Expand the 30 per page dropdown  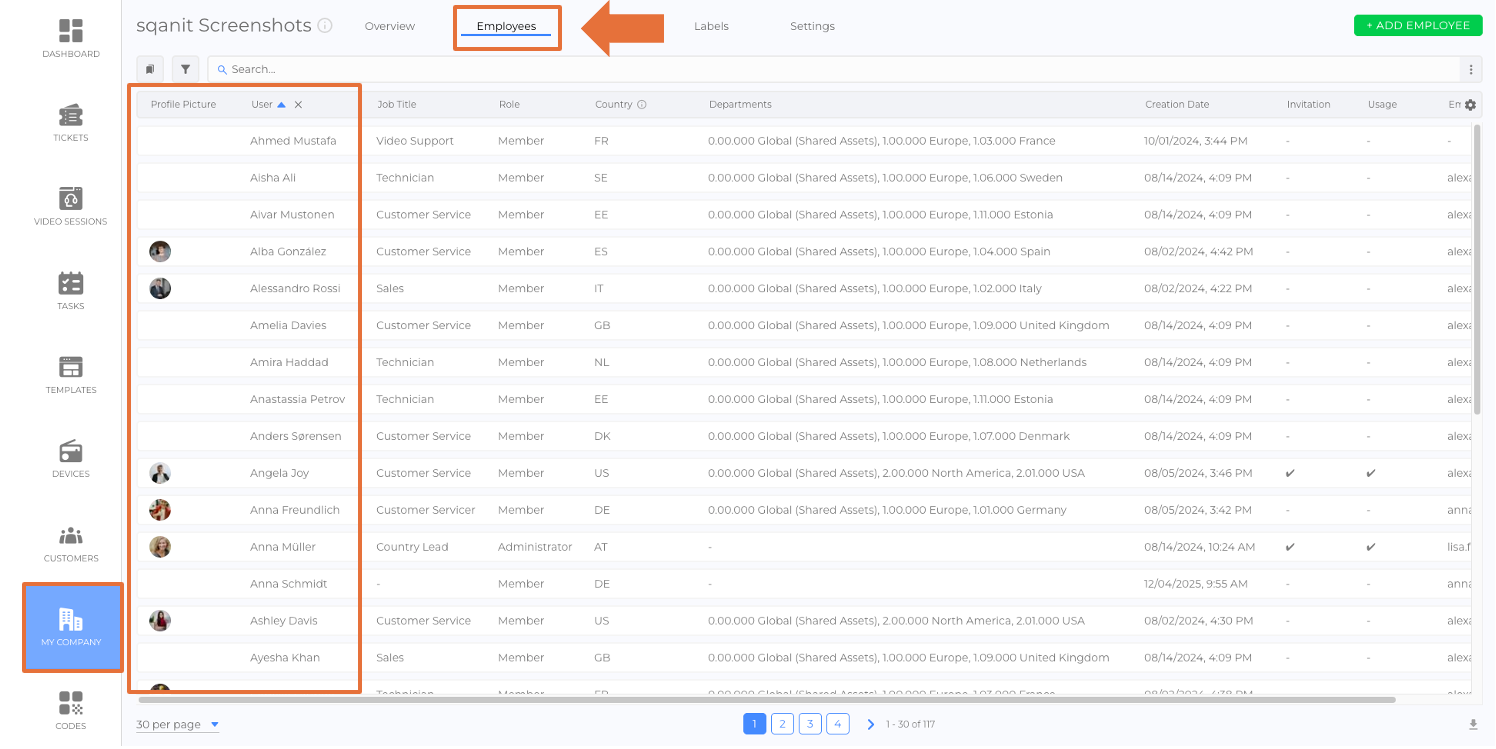click(178, 724)
